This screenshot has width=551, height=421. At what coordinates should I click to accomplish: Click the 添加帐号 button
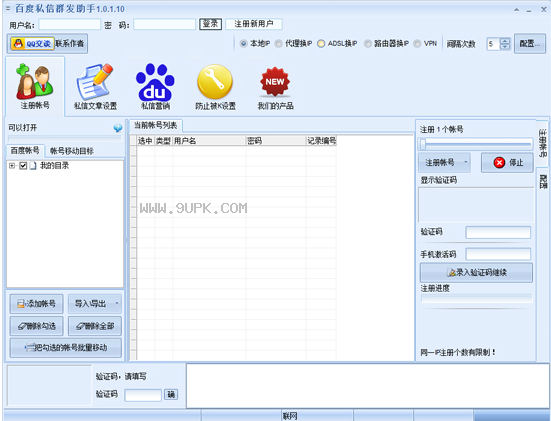[36, 304]
